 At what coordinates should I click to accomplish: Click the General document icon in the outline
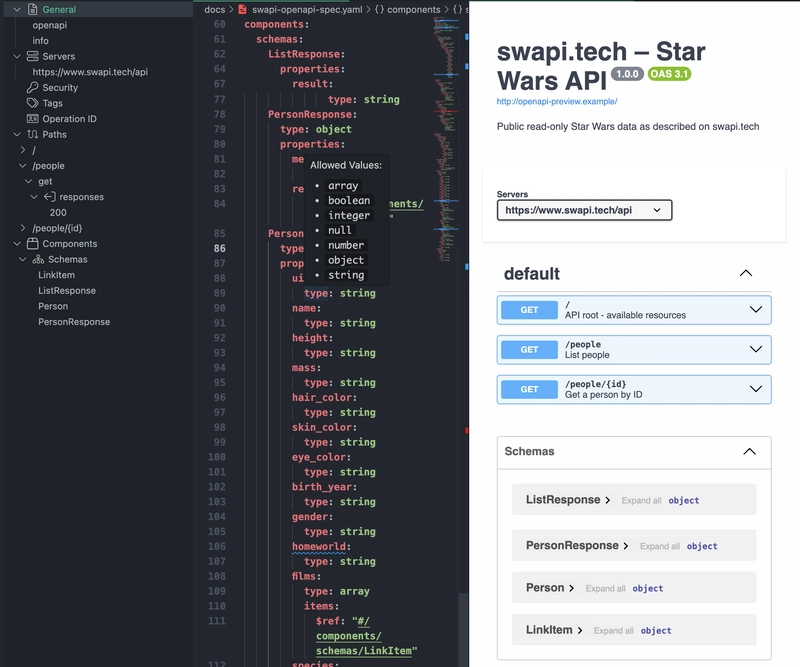[33, 9]
